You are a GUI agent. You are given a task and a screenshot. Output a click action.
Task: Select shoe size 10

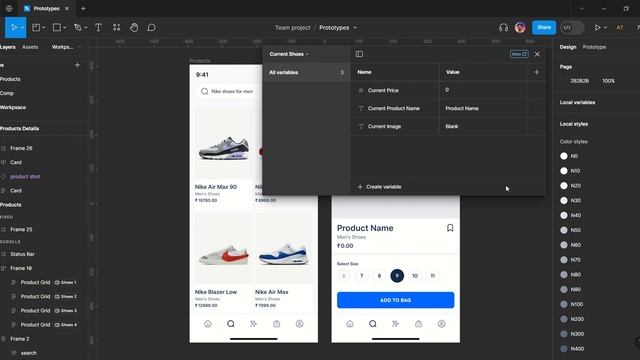[x=415, y=276]
